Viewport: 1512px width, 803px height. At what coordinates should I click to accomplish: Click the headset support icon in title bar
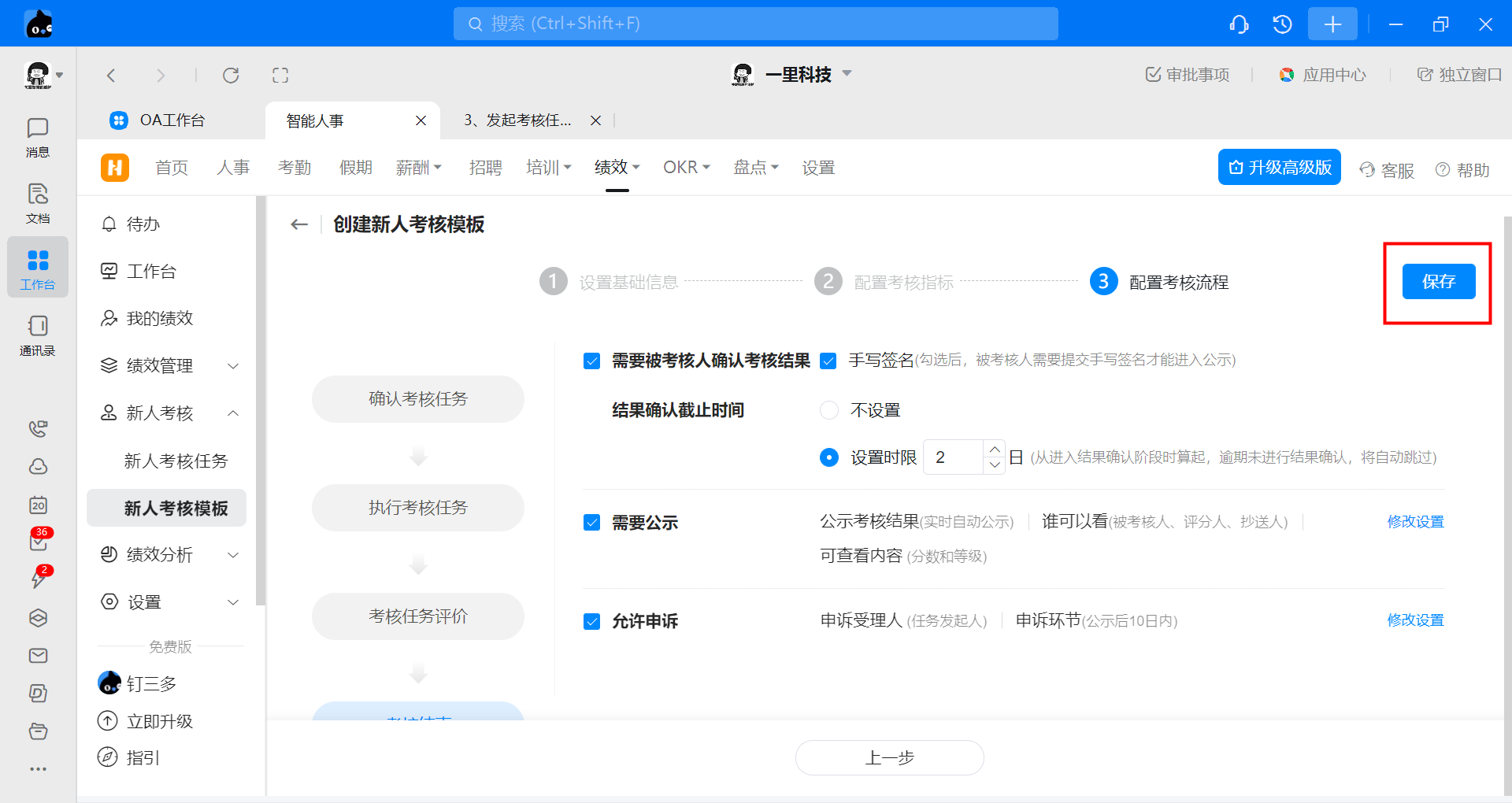[x=1239, y=24]
